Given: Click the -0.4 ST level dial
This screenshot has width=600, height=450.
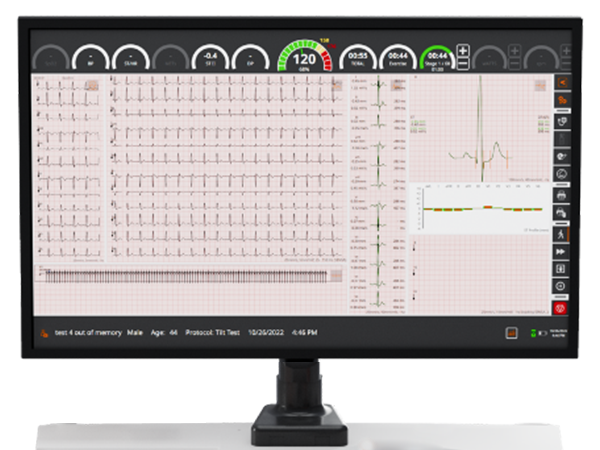Looking at the screenshot, I should point(210,57).
